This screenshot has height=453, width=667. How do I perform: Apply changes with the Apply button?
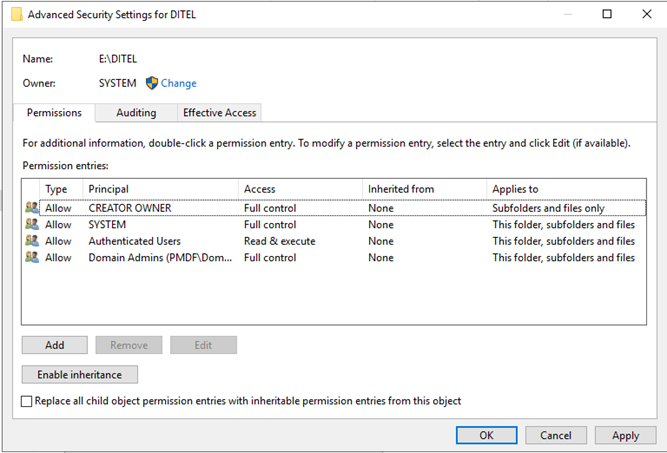(625, 436)
